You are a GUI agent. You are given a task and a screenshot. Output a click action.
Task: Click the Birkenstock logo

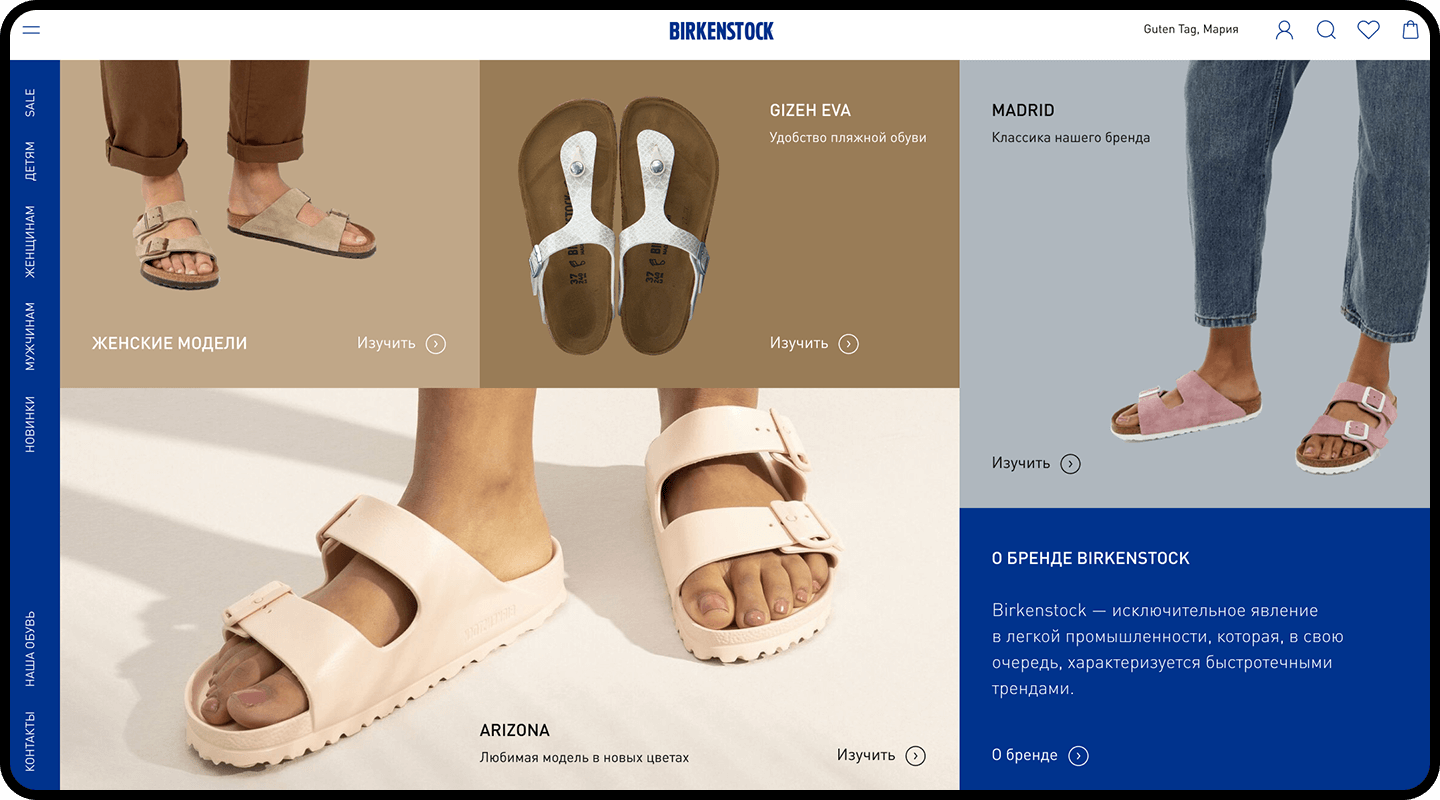point(721,30)
